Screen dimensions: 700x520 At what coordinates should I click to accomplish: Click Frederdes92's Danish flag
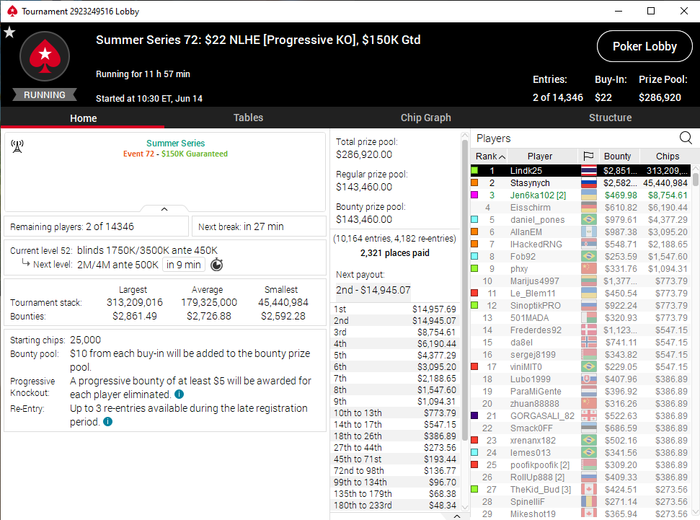point(589,330)
